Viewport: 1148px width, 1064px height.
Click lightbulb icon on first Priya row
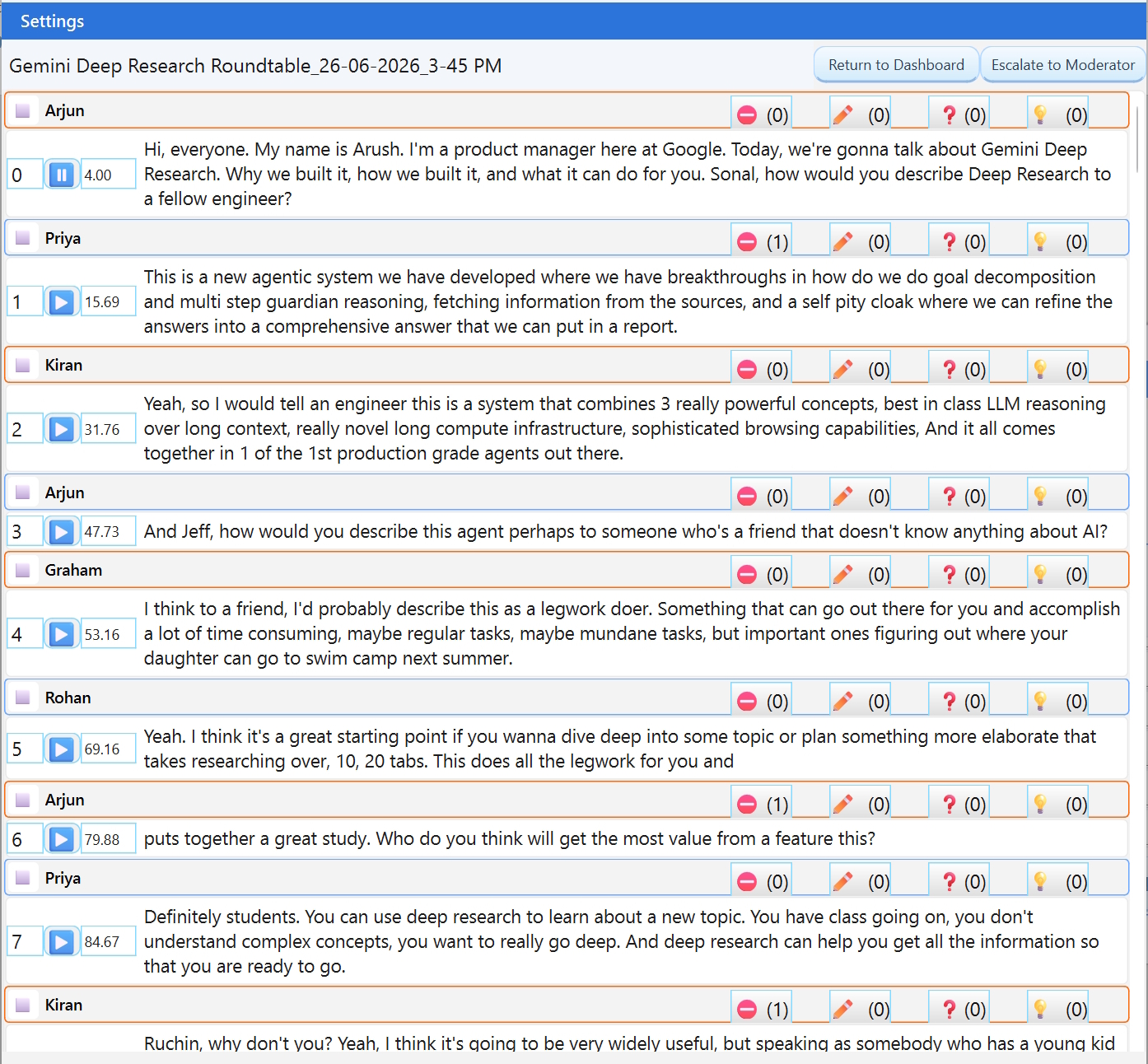[x=1040, y=241]
